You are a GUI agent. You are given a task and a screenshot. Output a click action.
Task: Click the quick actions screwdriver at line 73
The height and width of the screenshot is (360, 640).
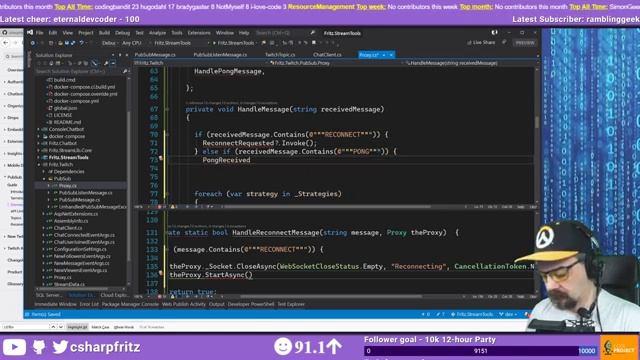tap(161, 158)
